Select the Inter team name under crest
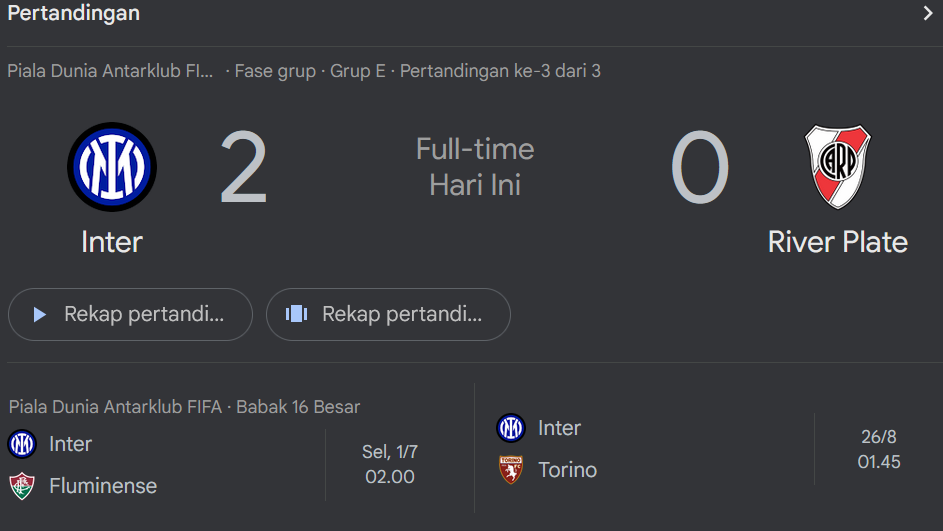 click(112, 242)
